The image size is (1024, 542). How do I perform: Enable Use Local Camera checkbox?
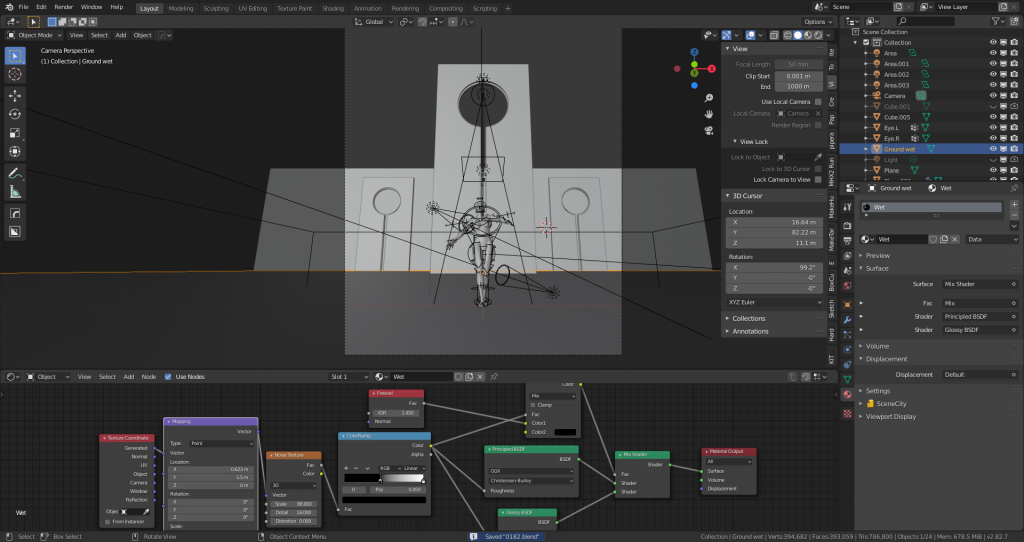[x=818, y=102]
